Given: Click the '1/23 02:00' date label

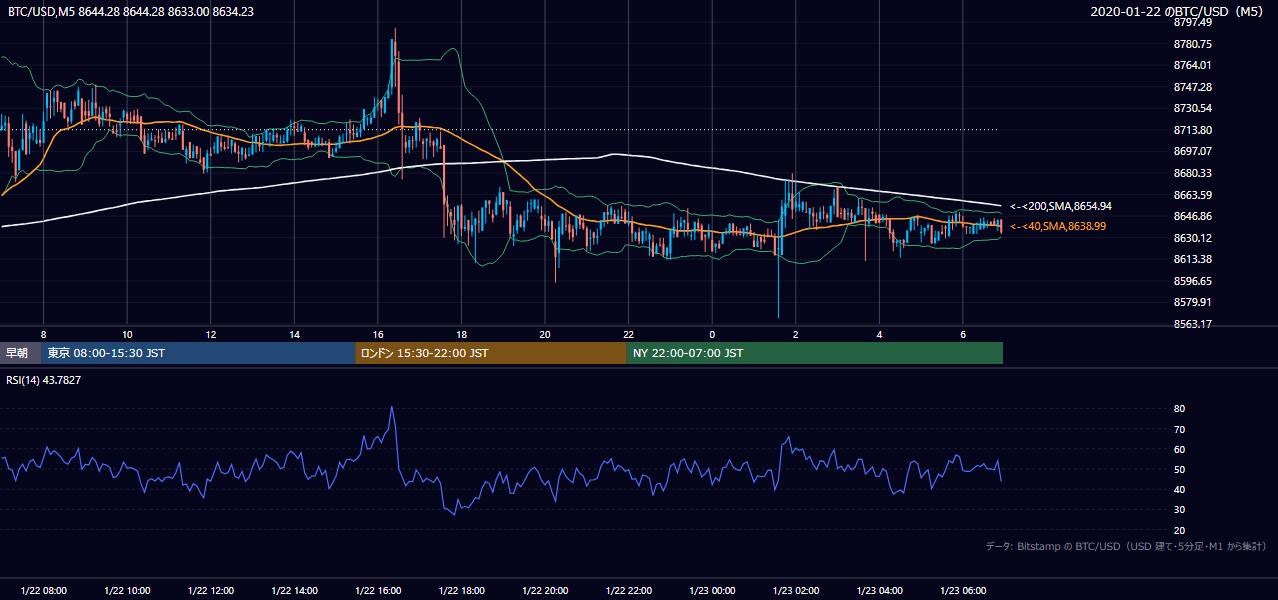Looking at the screenshot, I should [x=796, y=591].
